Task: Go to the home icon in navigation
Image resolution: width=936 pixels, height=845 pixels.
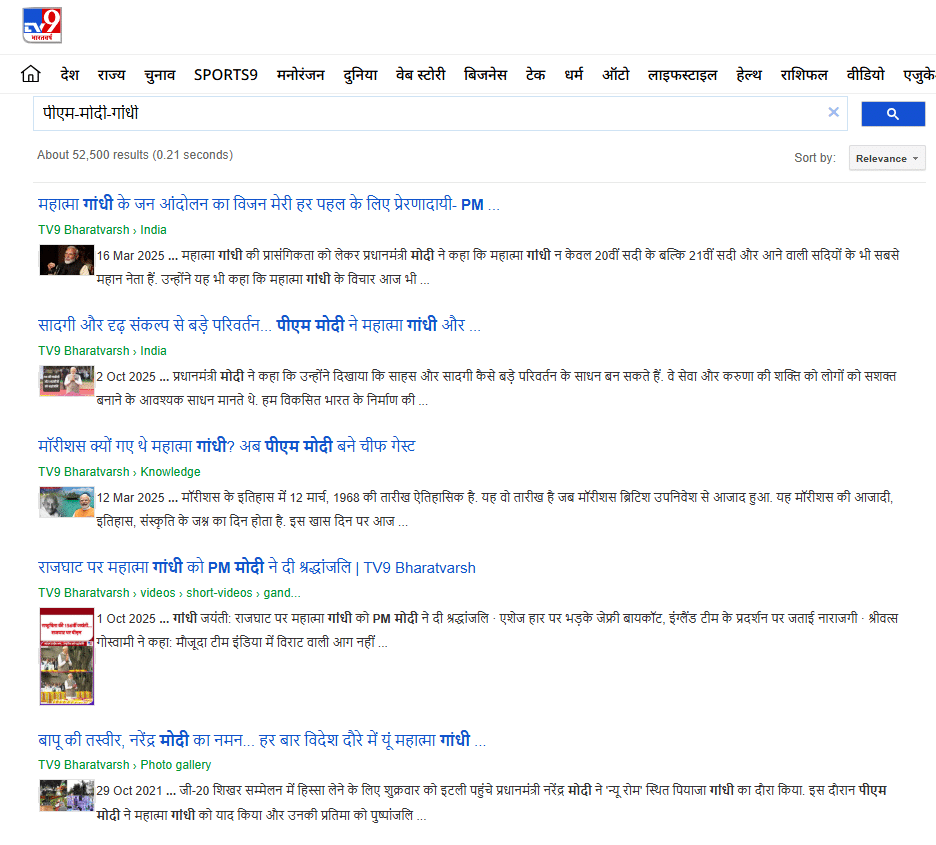Action: [31, 75]
